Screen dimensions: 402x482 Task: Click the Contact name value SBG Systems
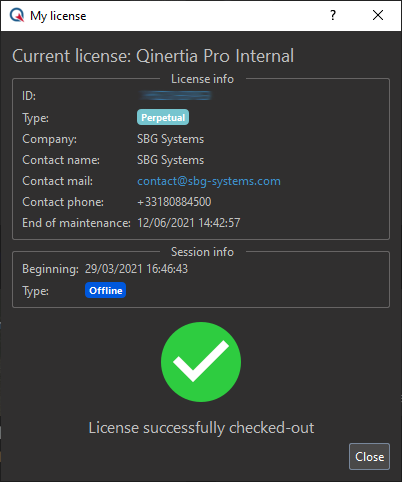coord(170,160)
